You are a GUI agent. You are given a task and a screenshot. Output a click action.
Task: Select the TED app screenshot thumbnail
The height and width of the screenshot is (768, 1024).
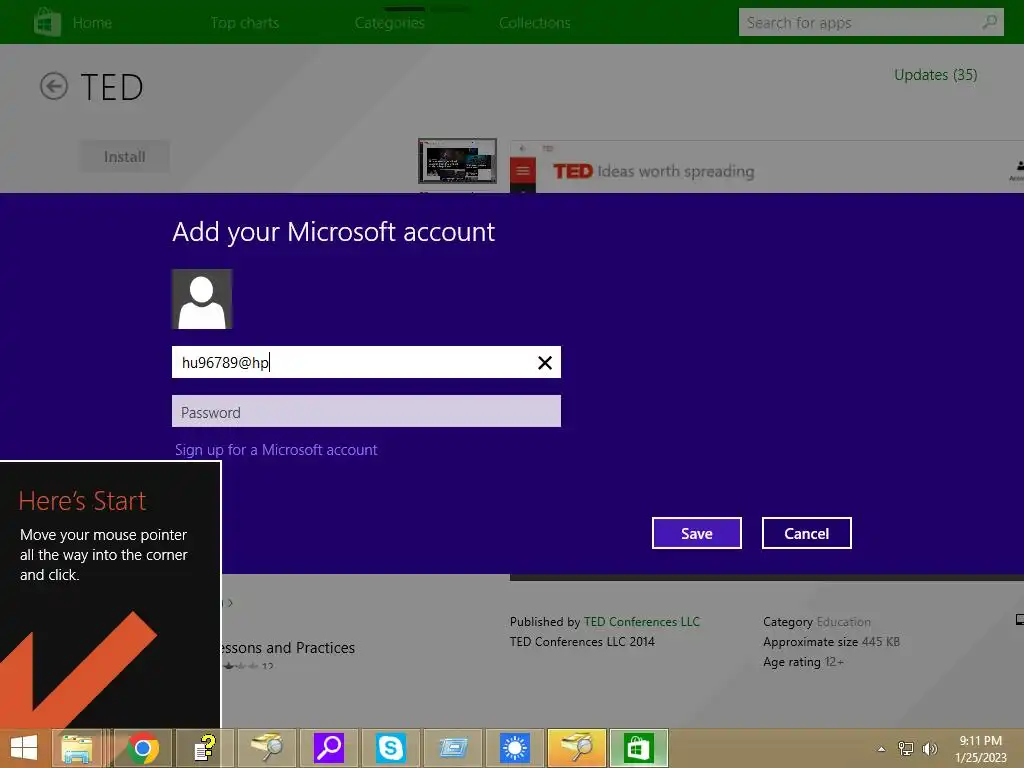457,161
